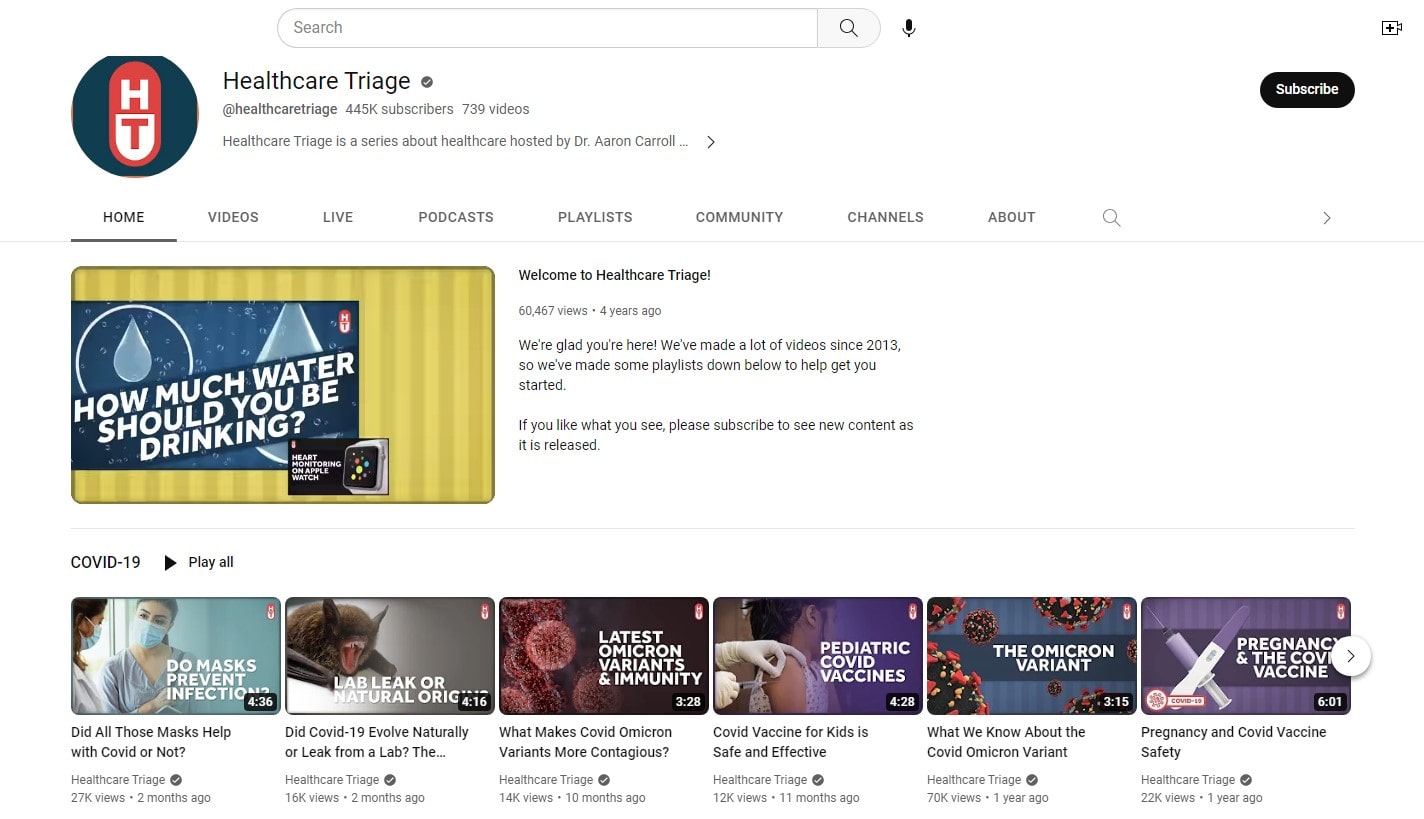Click the search magnifier button
Viewport: 1424px width, 819px height.
[x=848, y=28]
